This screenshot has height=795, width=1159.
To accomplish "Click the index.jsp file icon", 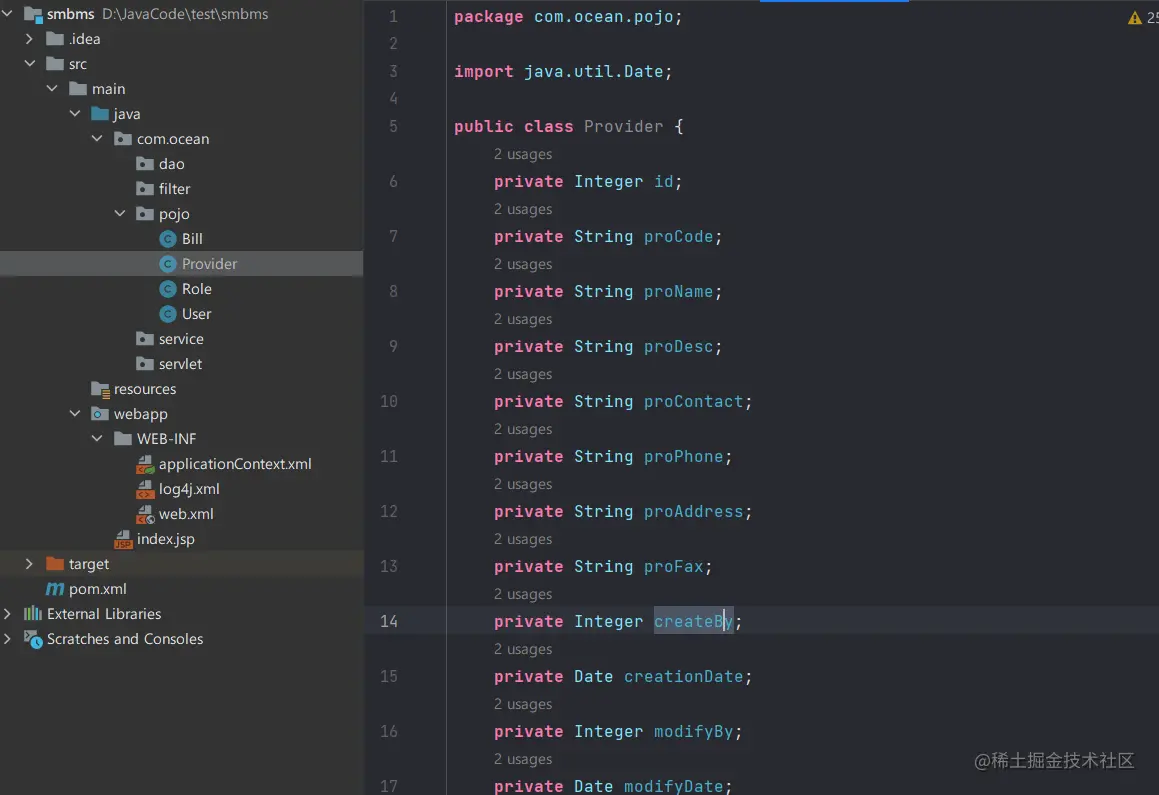I will pyautogui.click(x=123, y=540).
